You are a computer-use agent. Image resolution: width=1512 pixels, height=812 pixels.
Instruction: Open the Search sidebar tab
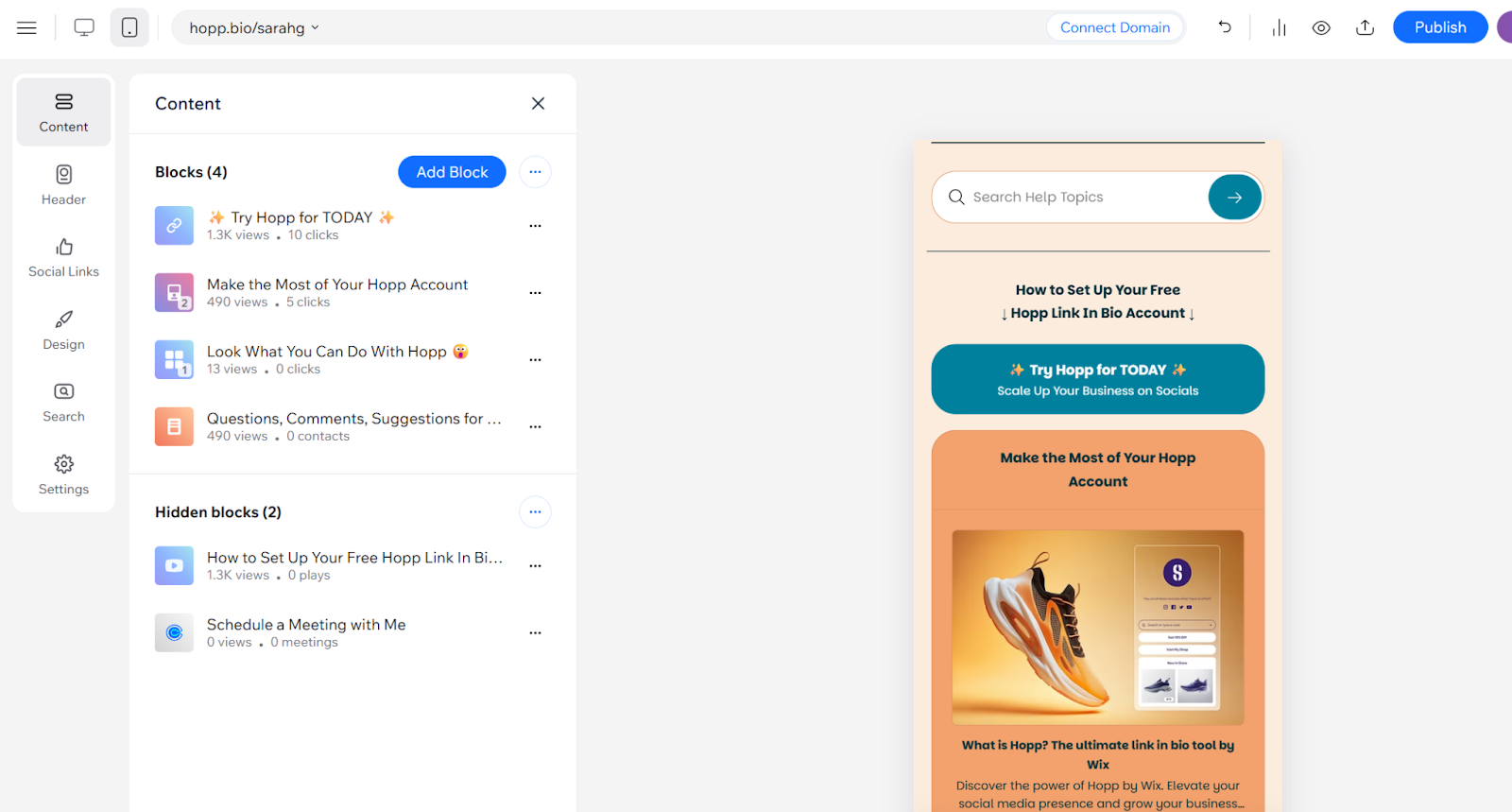[63, 403]
